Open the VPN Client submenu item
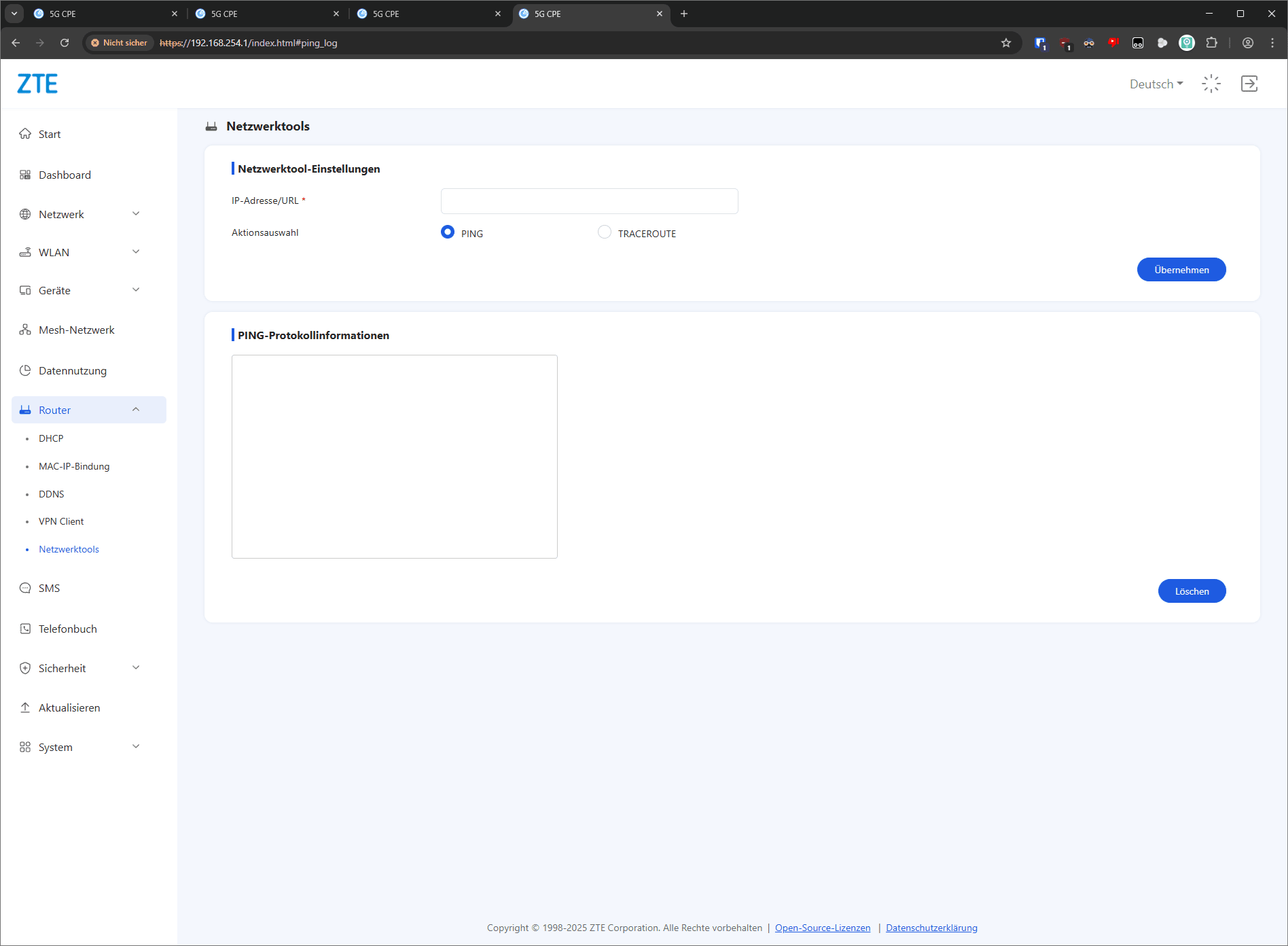Image resolution: width=1288 pixels, height=946 pixels. [61, 521]
